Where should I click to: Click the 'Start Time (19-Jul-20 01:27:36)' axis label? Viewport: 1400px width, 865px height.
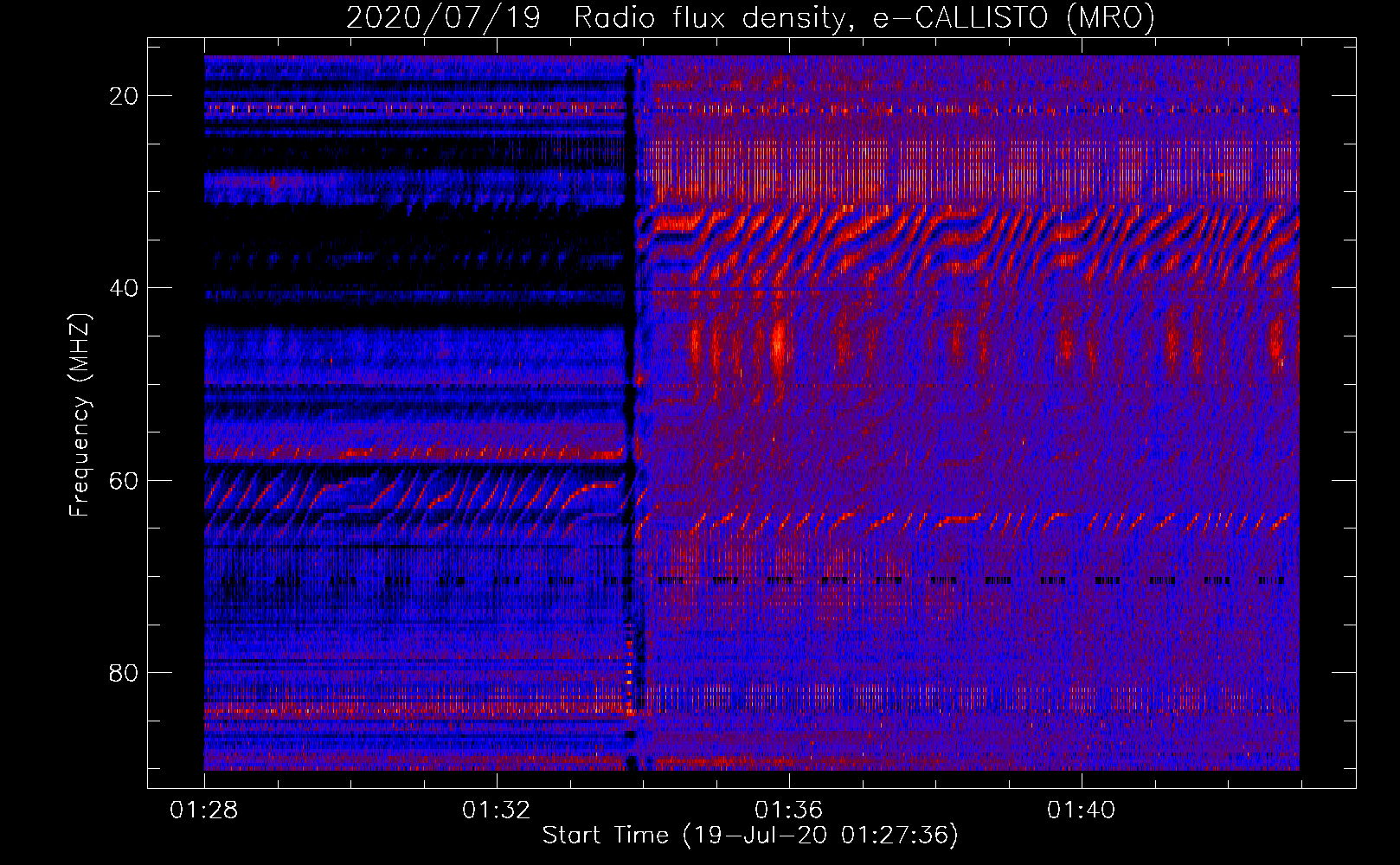(750, 836)
